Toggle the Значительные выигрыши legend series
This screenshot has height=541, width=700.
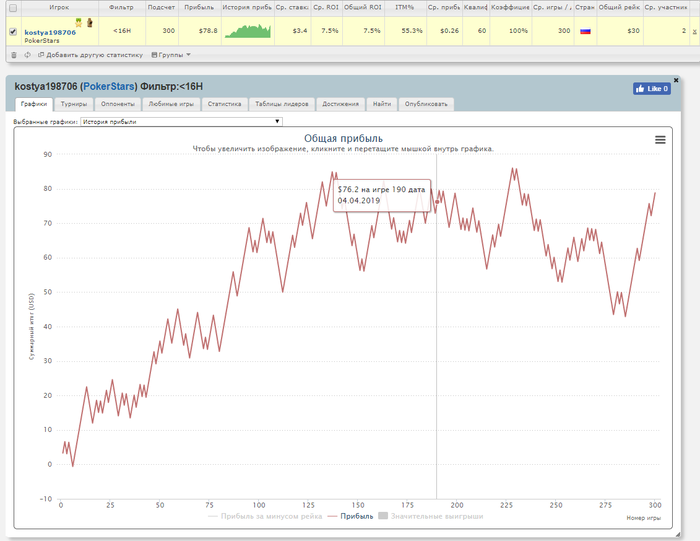point(431,516)
